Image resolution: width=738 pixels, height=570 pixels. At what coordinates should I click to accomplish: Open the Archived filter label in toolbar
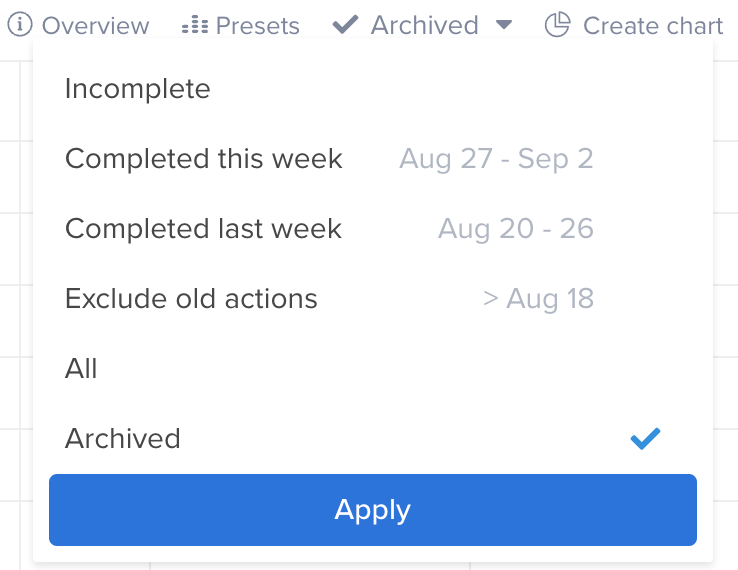point(424,25)
